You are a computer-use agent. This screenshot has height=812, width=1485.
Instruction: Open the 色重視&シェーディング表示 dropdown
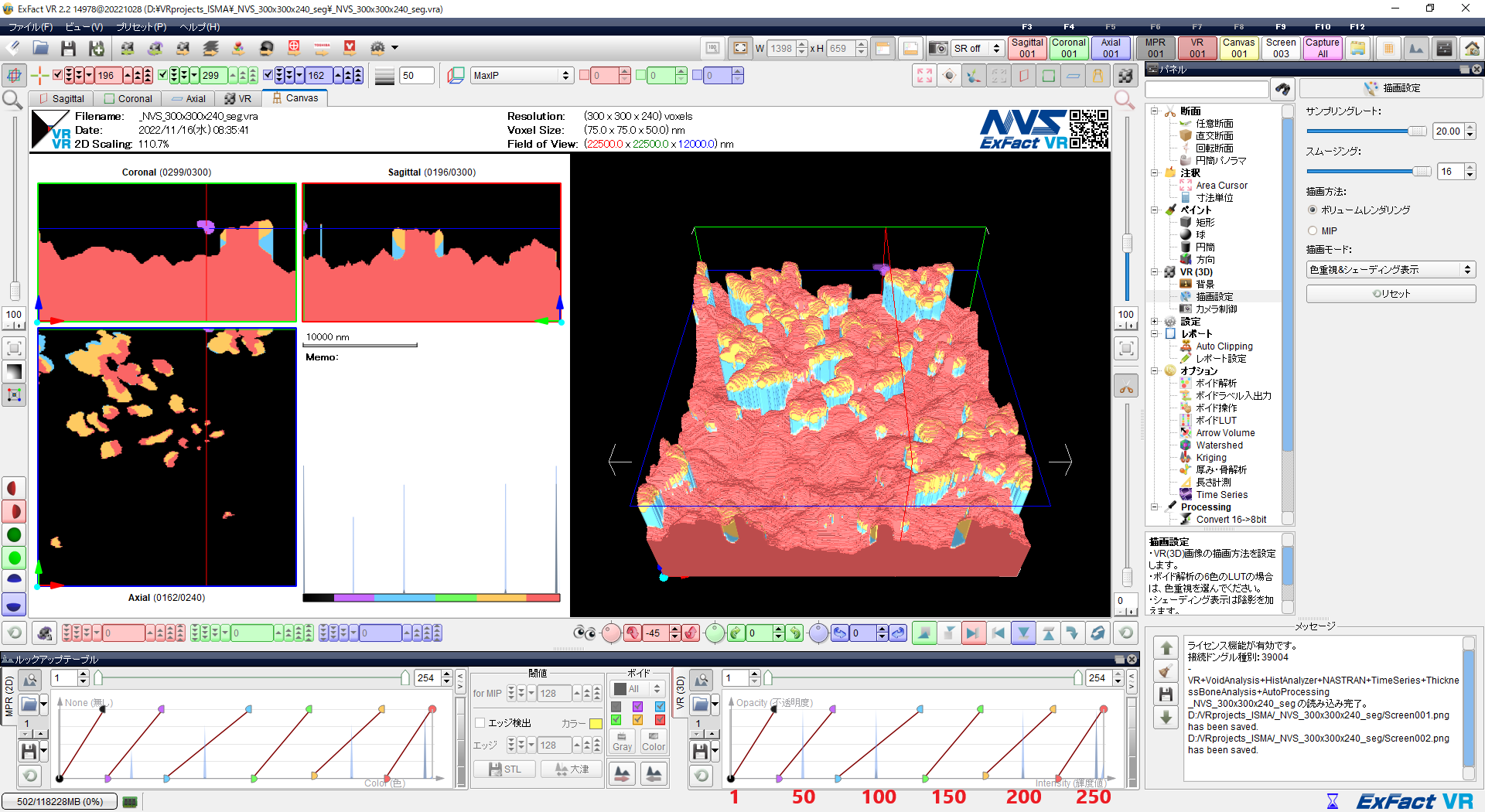pyautogui.click(x=1391, y=269)
